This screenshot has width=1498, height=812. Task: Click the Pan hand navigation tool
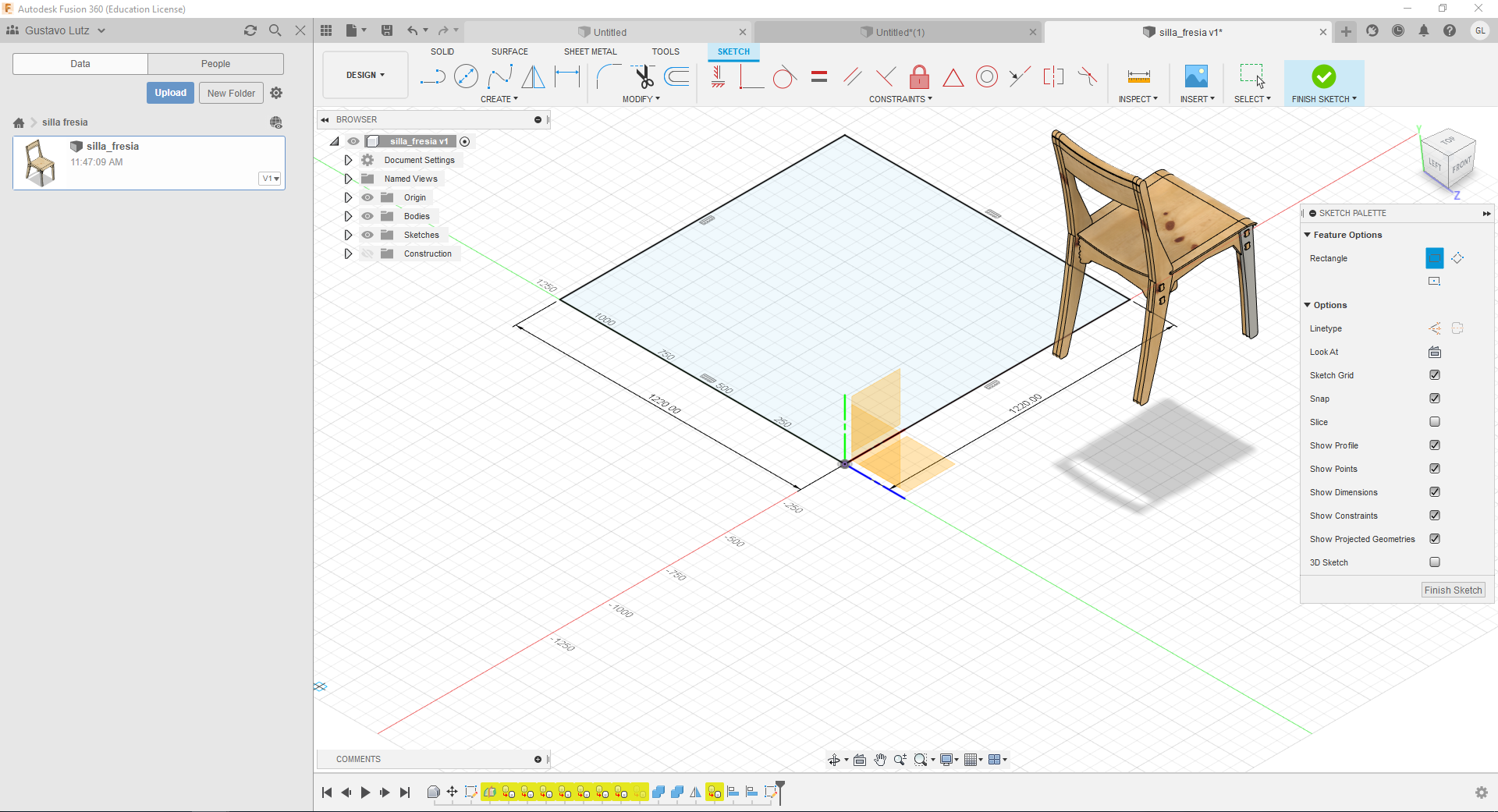tap(880, 760)
